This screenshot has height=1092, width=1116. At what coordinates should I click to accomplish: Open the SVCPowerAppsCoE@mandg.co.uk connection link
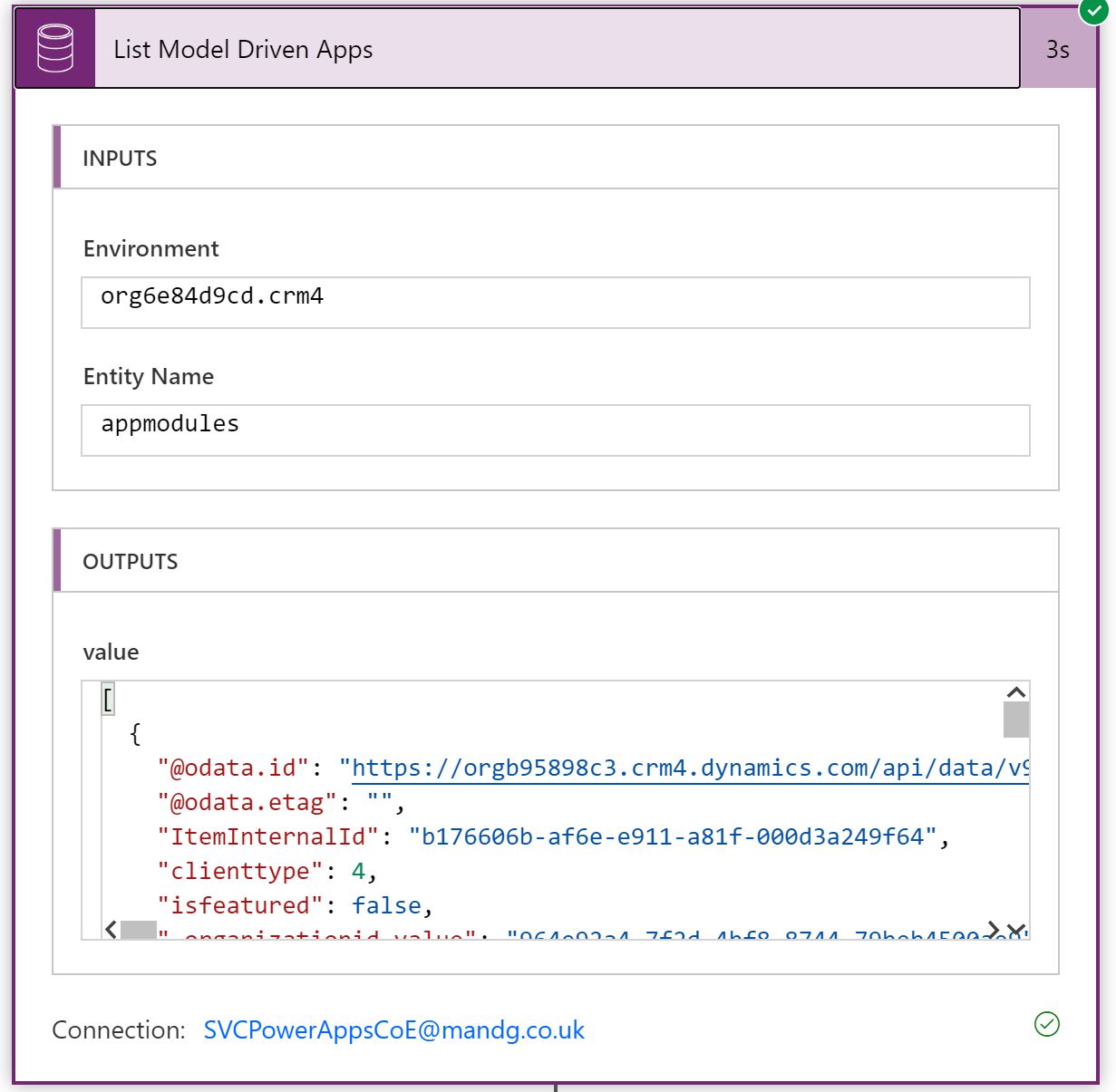[393, 1029]
